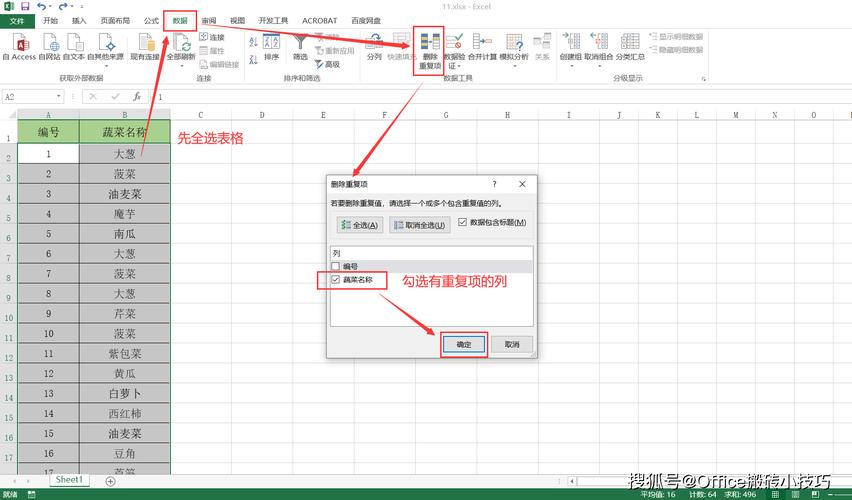Click the 确定 button in dialog
The image size is (852, 500).
463,345
